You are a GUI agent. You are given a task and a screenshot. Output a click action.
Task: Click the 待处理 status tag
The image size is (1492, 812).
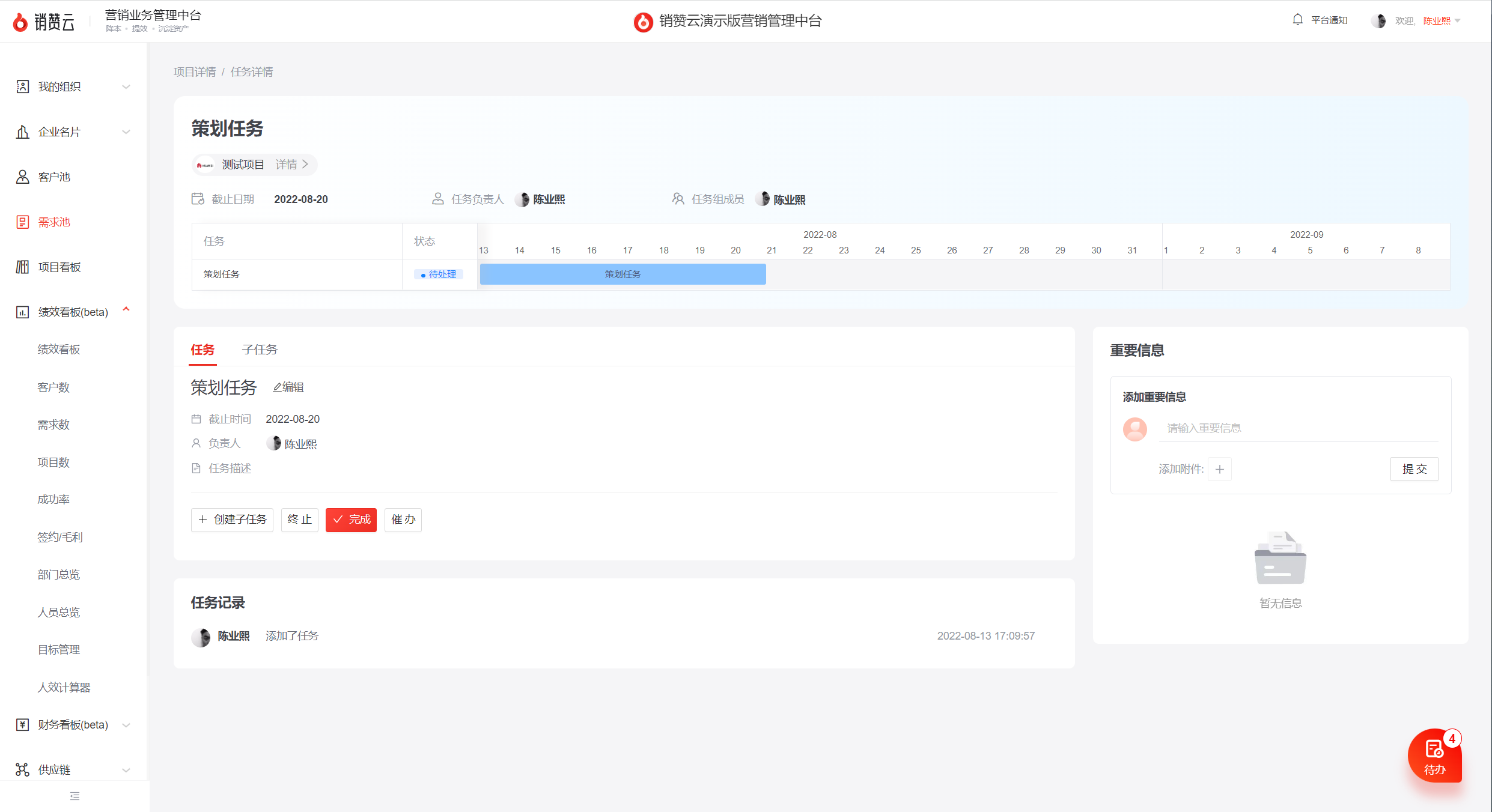(x=439, y=274)
